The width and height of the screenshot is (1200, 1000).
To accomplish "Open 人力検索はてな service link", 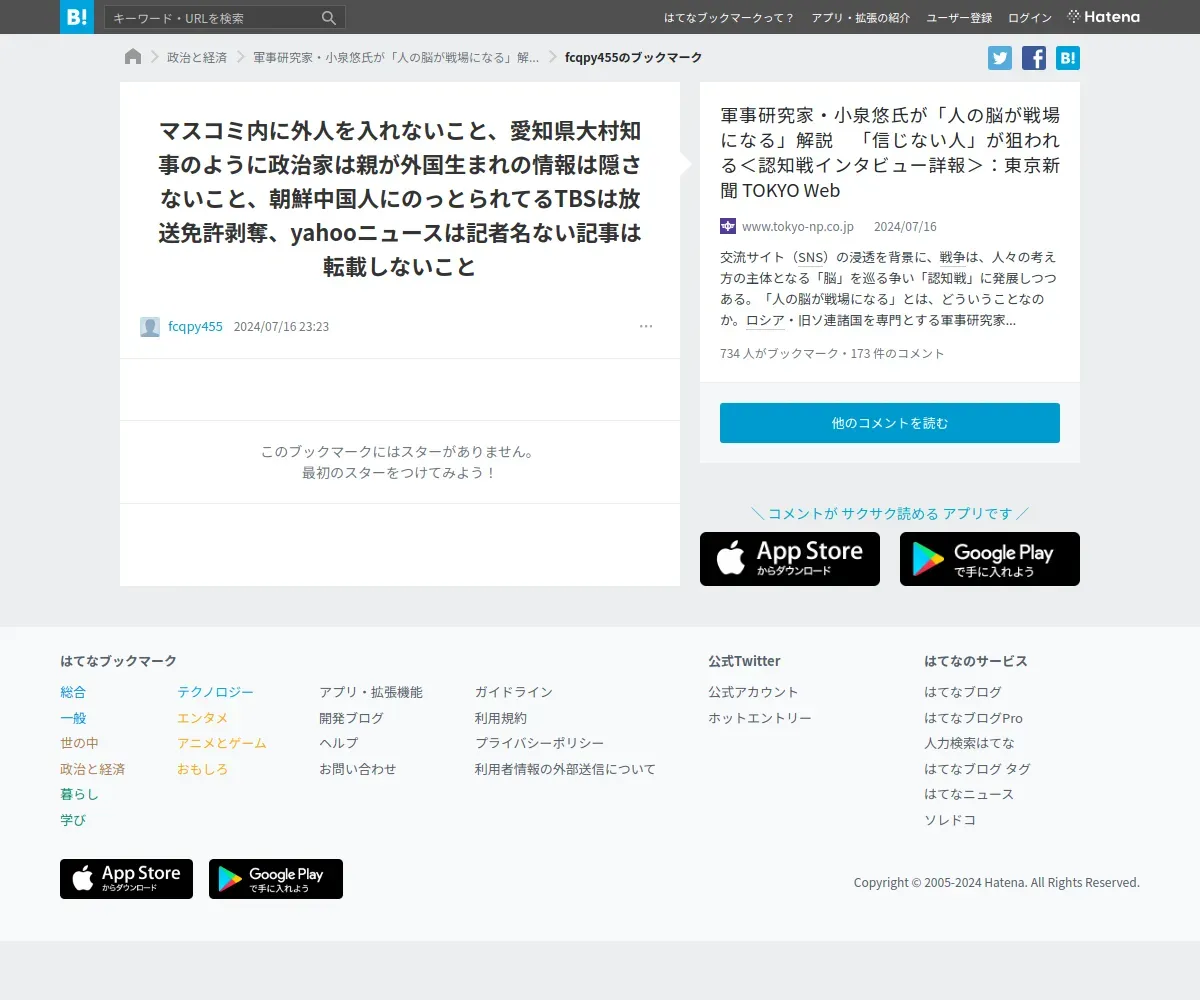I will click(x=969, y=743).
